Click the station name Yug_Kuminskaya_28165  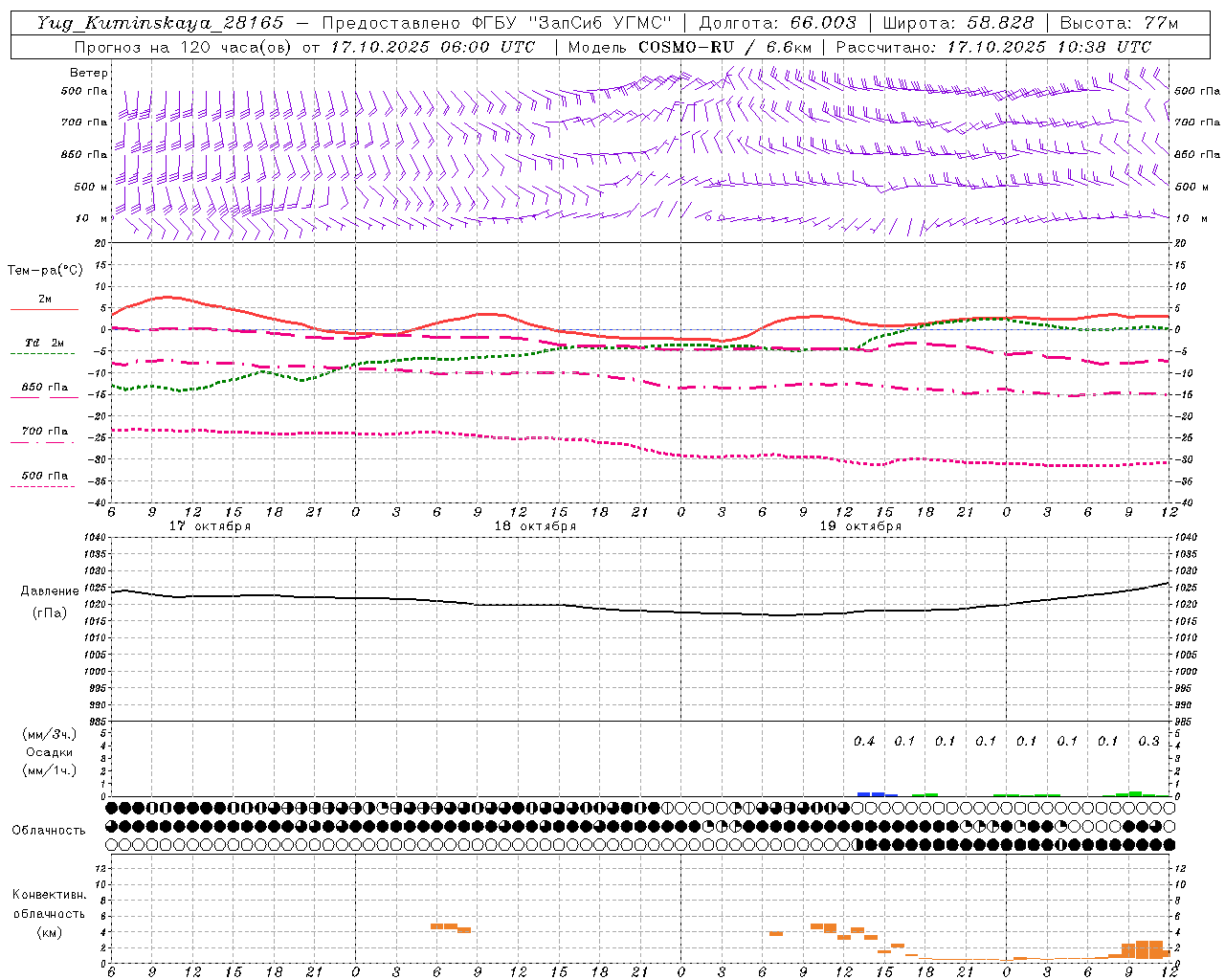160,23
